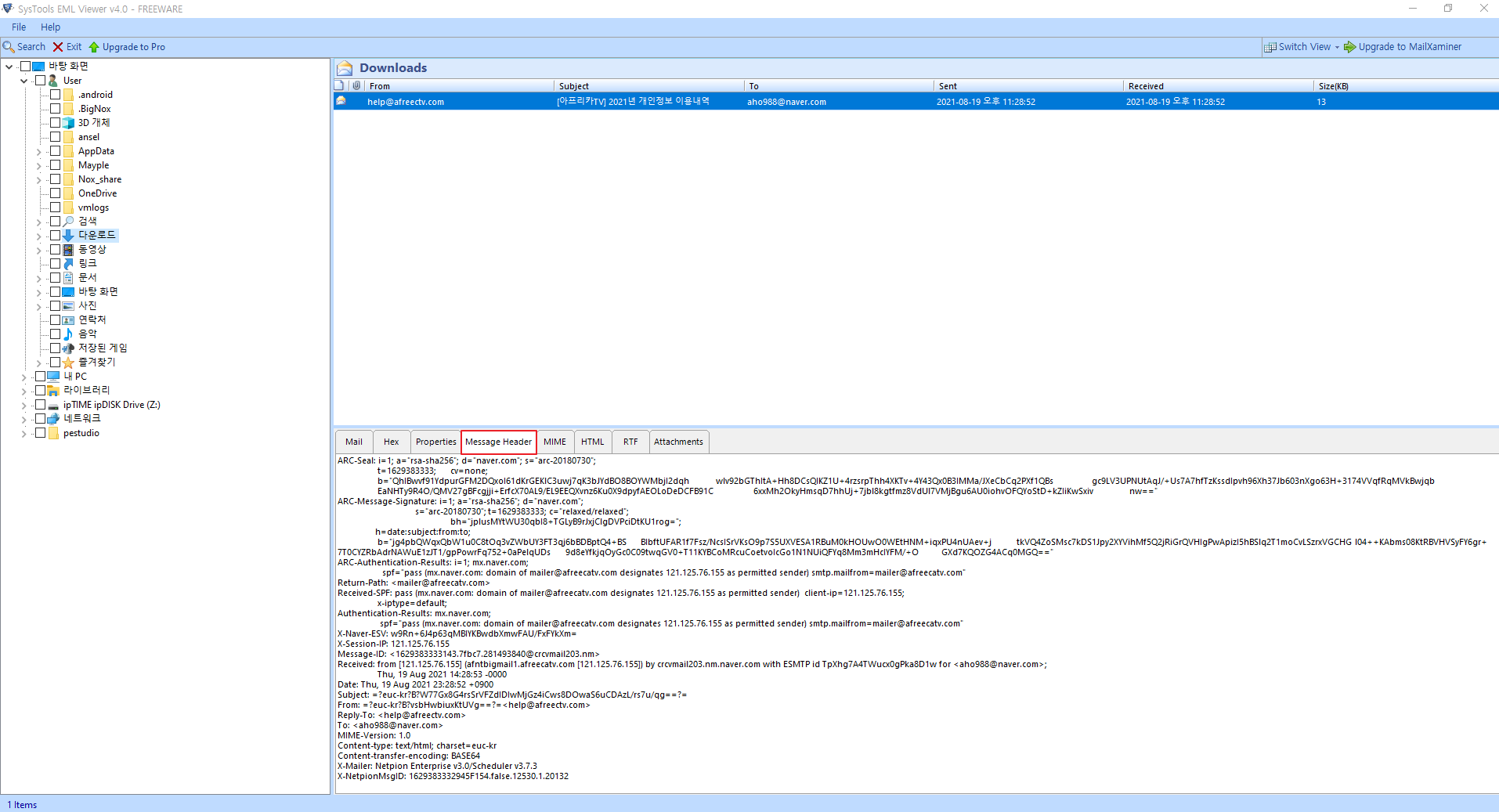
Task: Expand the Mayple folder node
Action: coord(39,166)
